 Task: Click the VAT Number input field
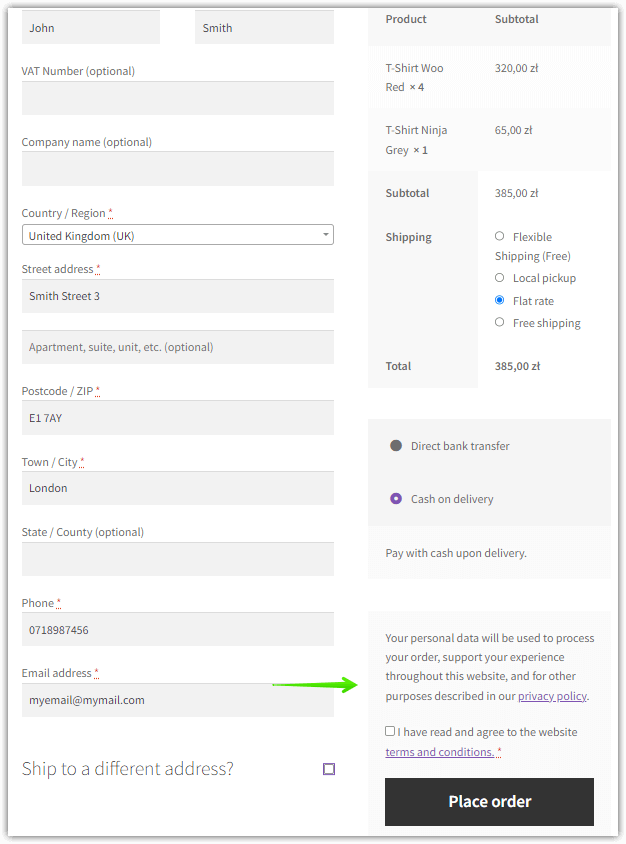177,99
